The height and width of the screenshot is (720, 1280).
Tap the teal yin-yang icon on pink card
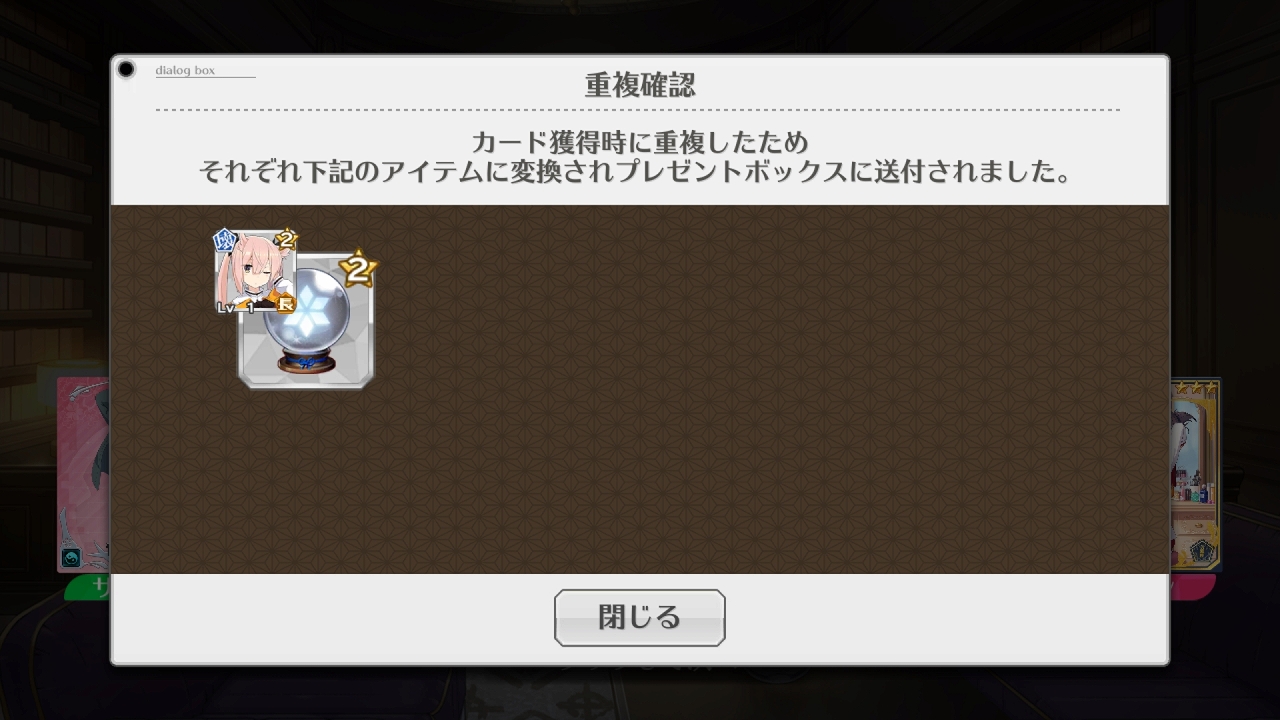pyautogui.click(x=71, y=558)
